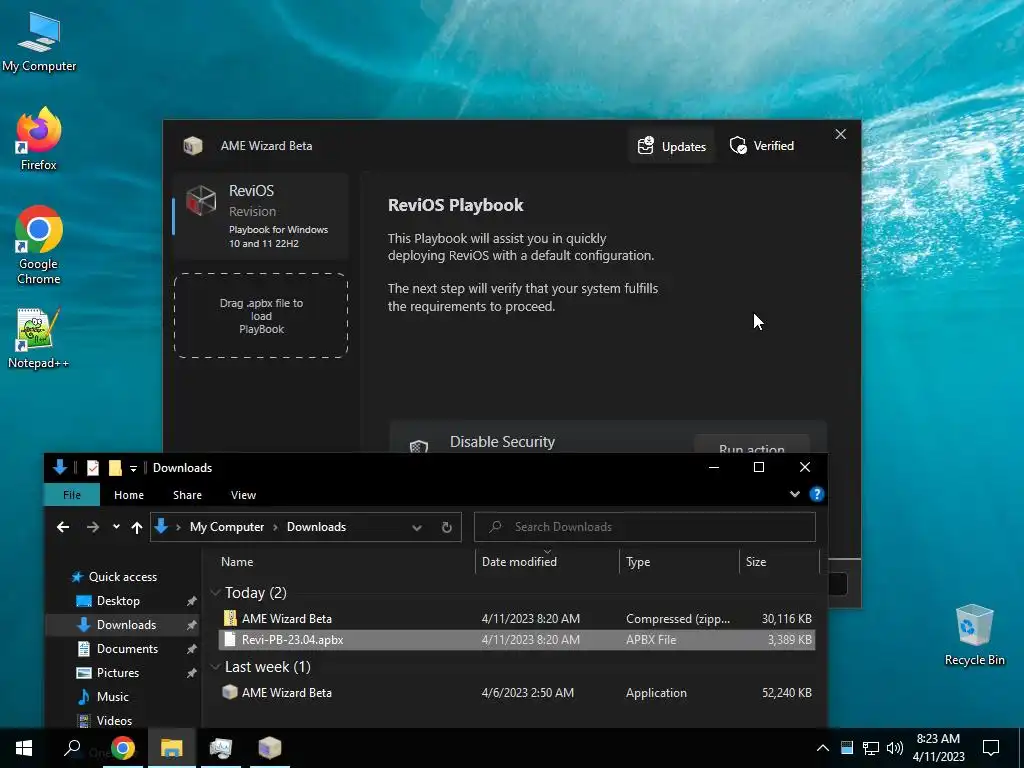Open Windows Start menu
This screenshot has width=1024, height=768.
pyautogui.click(x=24, y=748)
